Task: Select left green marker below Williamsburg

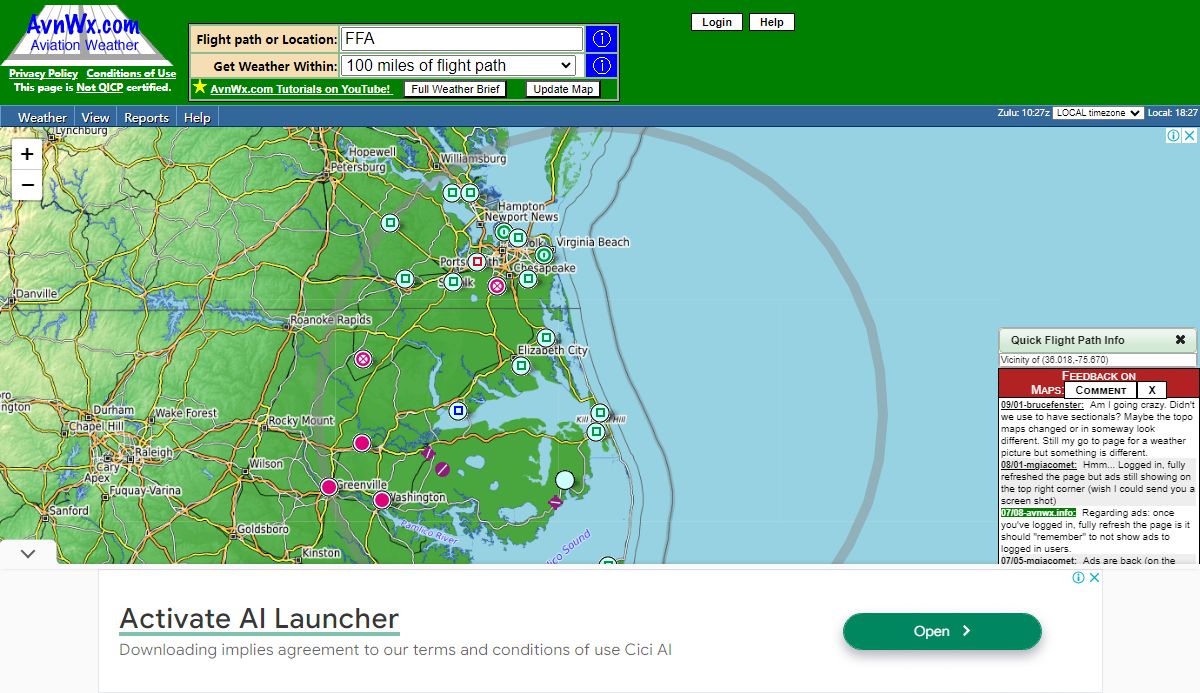Action: click(x=452, y=192)
